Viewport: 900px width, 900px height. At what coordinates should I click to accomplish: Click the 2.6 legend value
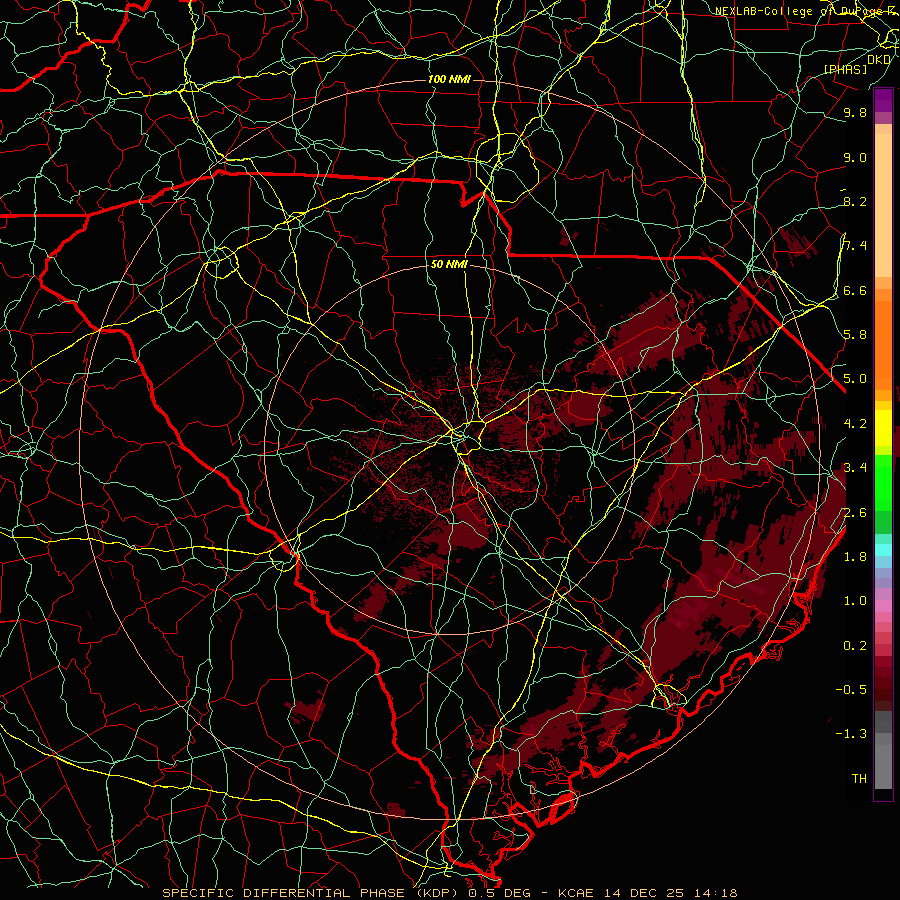pos(855,513)
